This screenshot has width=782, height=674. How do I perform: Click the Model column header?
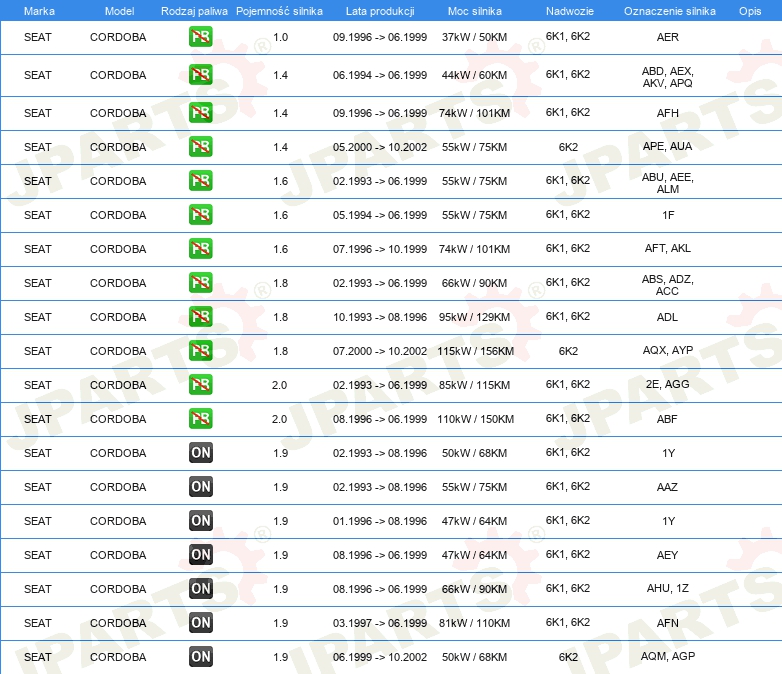pos(119,11)
